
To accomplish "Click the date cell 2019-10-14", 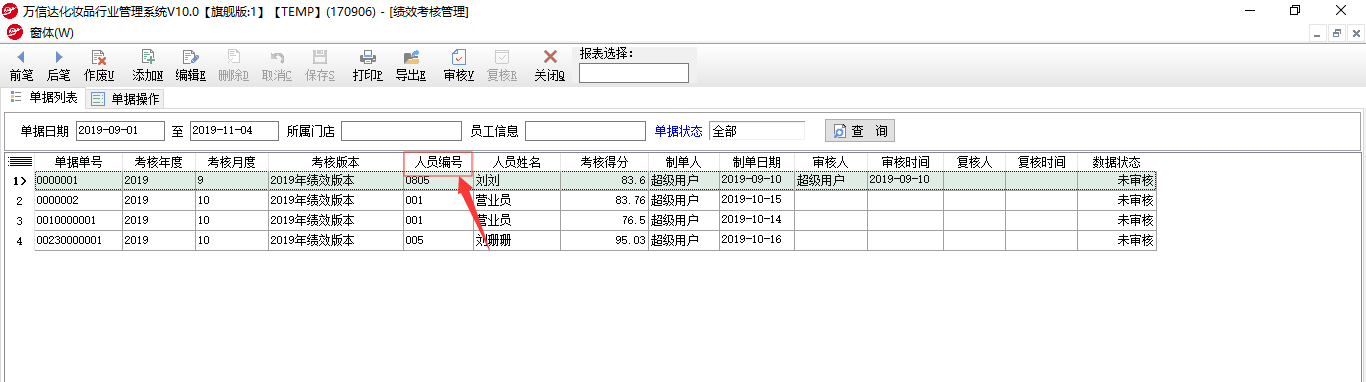I will point(757,220).
